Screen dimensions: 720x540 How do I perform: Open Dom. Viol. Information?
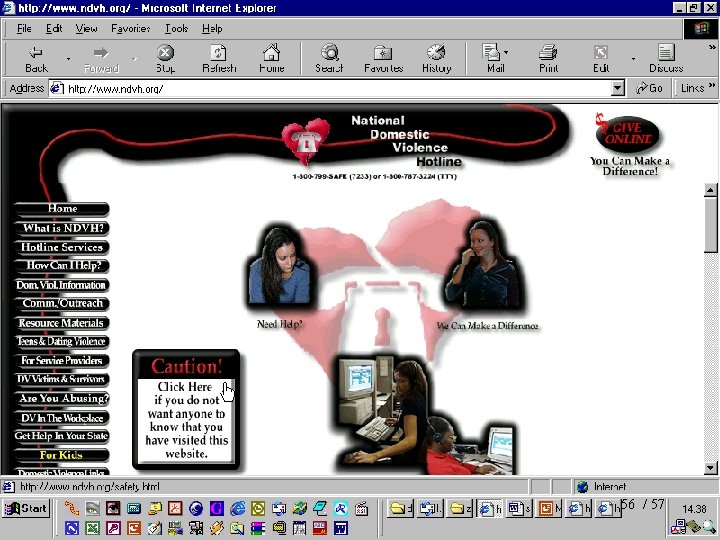62,285
